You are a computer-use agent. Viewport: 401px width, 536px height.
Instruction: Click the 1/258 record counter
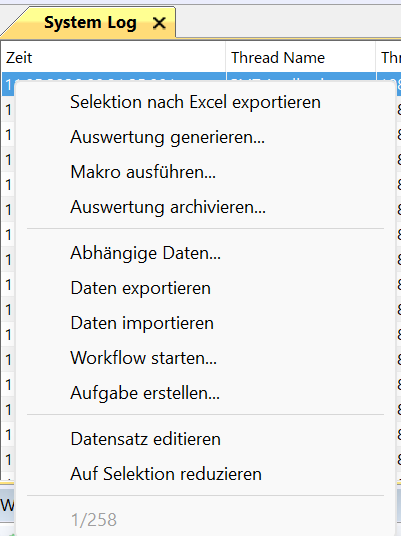(x=94, y=520)
